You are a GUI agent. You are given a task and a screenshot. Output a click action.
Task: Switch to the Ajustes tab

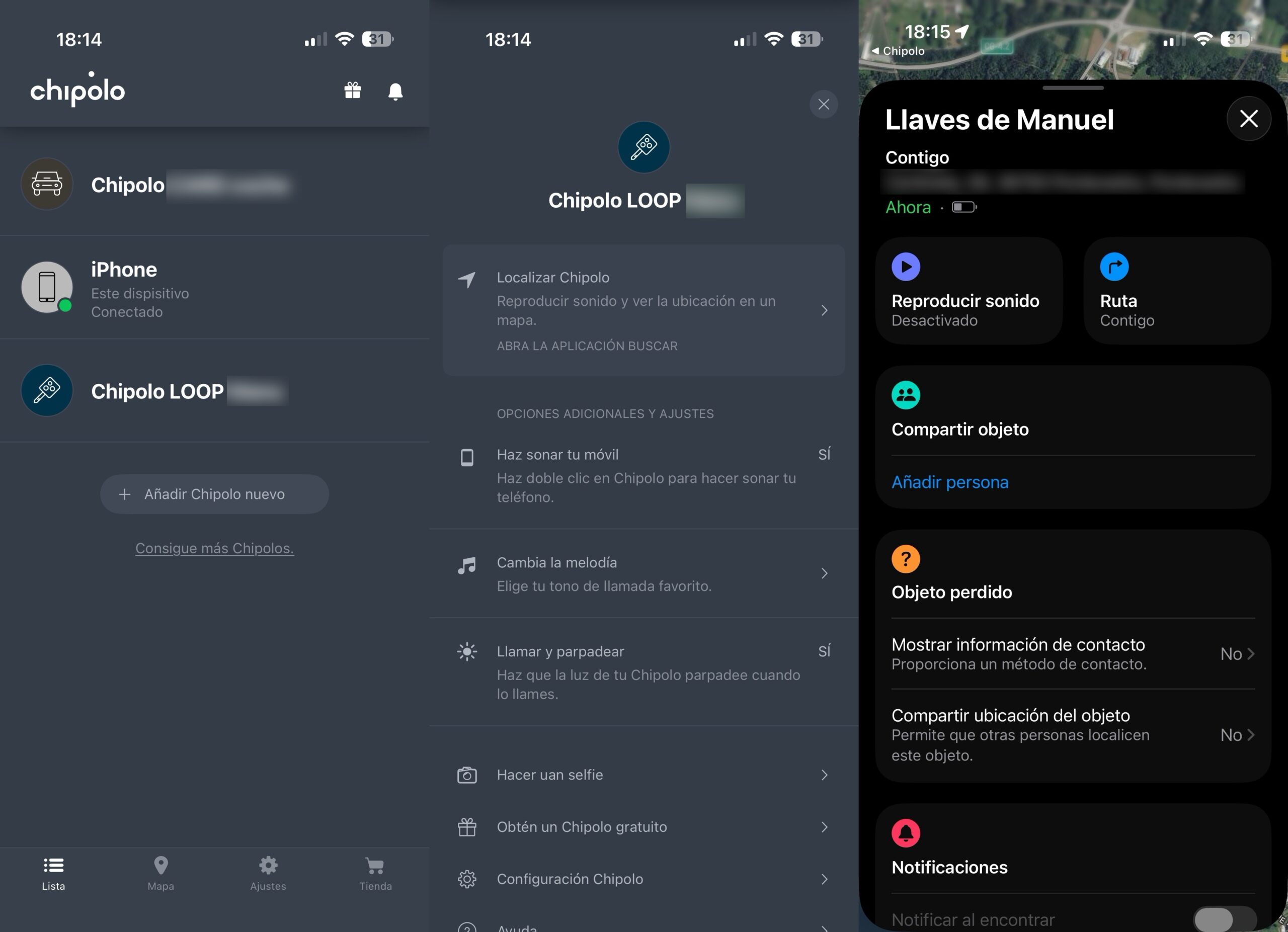[268, 874]
